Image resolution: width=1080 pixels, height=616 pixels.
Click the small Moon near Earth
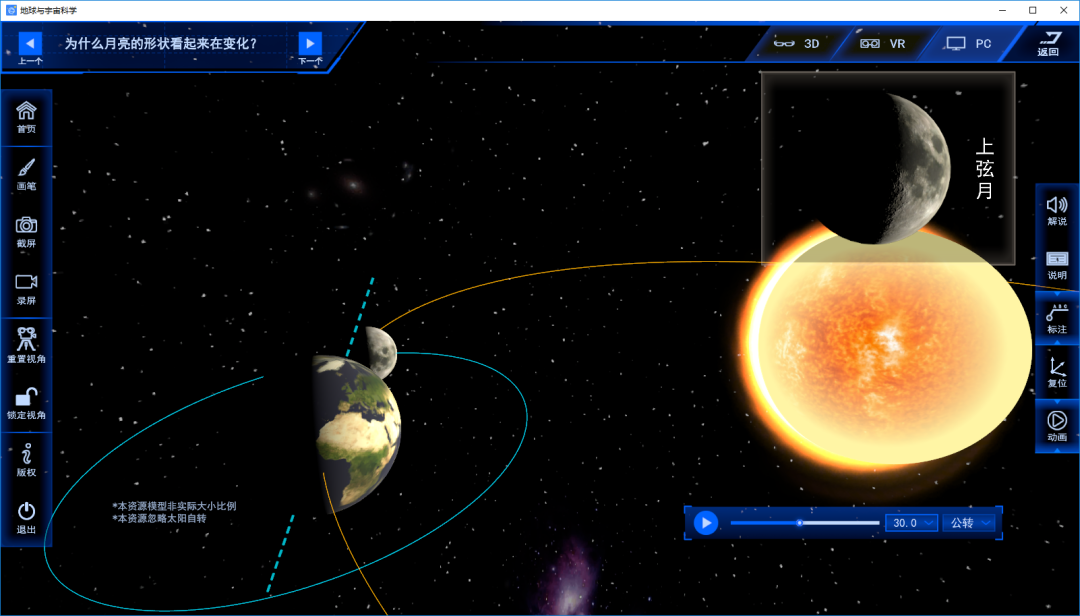pos(382,351)
